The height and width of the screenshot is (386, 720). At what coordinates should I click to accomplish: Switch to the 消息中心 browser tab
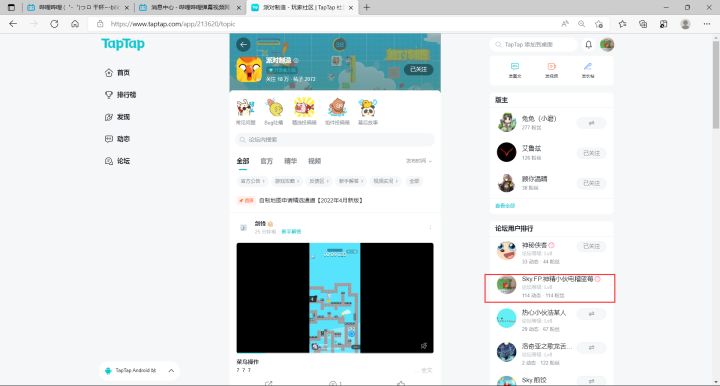pos(191,8)
